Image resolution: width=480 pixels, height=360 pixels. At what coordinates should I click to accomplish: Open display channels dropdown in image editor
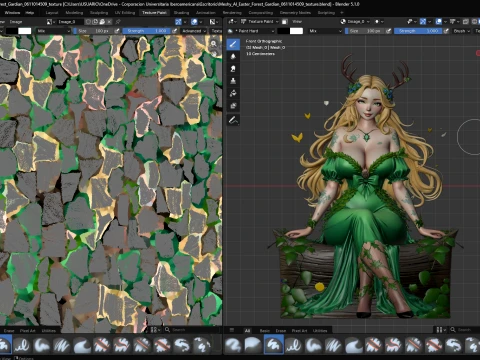pyautogui.click(x=214, y=22)
